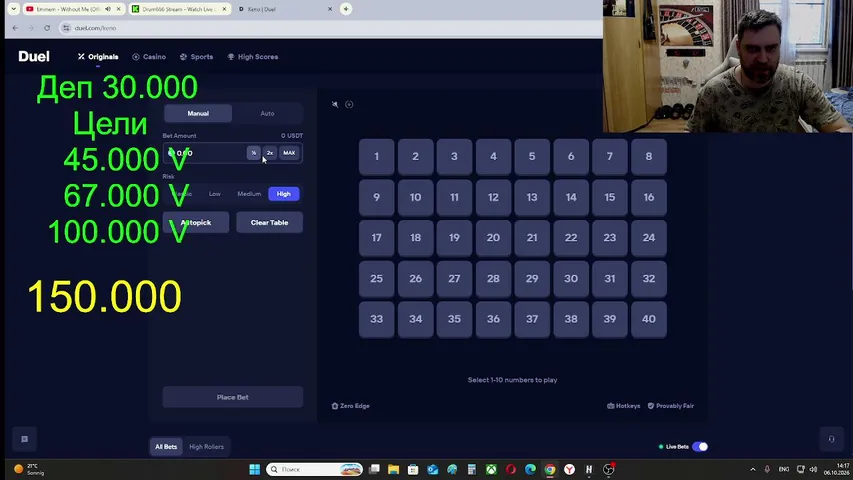Screen dimensions: 853x480
Task: Open Zero Edge info
Action: pyautogui.click(x=350, y=406)
